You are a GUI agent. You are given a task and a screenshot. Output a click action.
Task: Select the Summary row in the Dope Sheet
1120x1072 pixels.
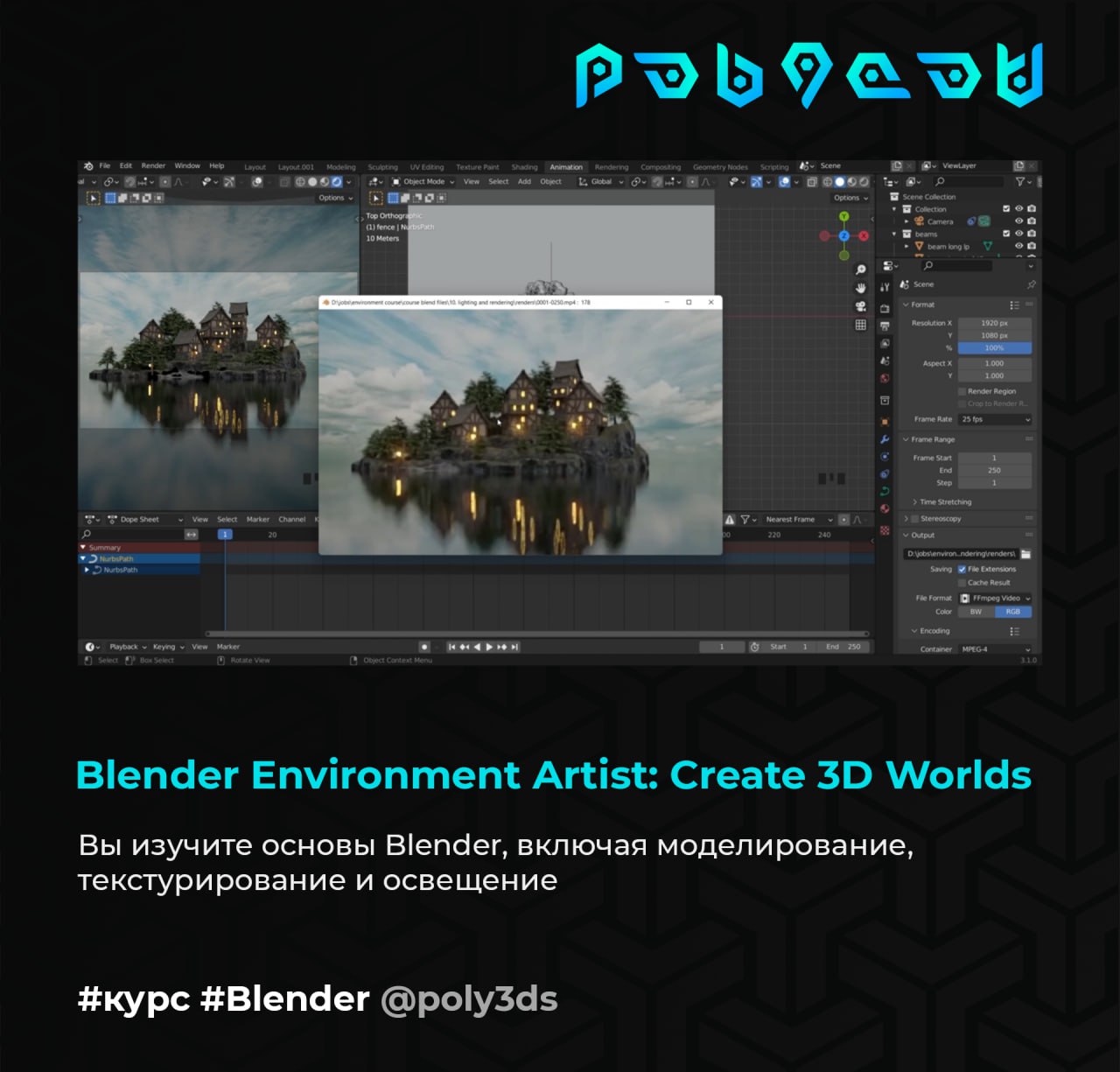click(x=140, y=548)
